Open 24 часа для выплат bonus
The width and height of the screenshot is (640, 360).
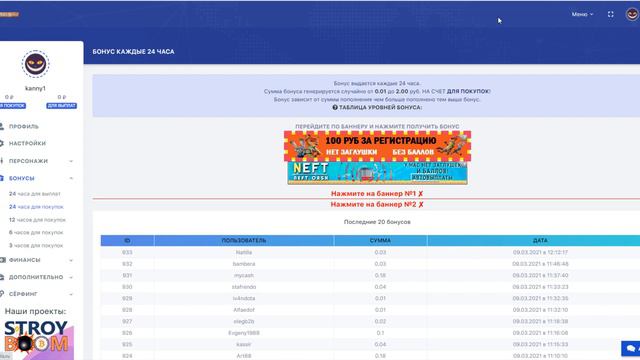[x=35, y=194]
